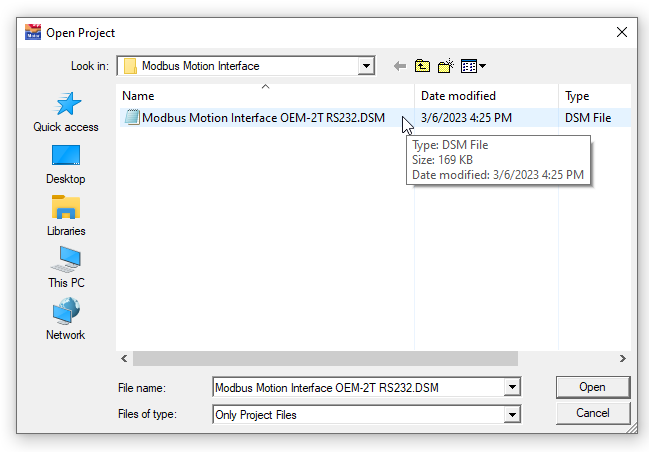
Task: Click the Open Project title bar app icon
Action: tap(33, 32)
